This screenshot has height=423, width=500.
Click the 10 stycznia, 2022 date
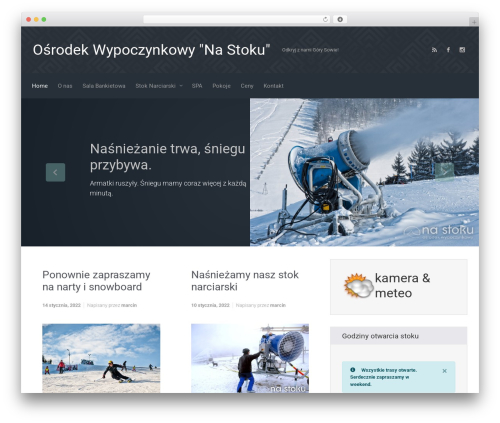[210, 305]
